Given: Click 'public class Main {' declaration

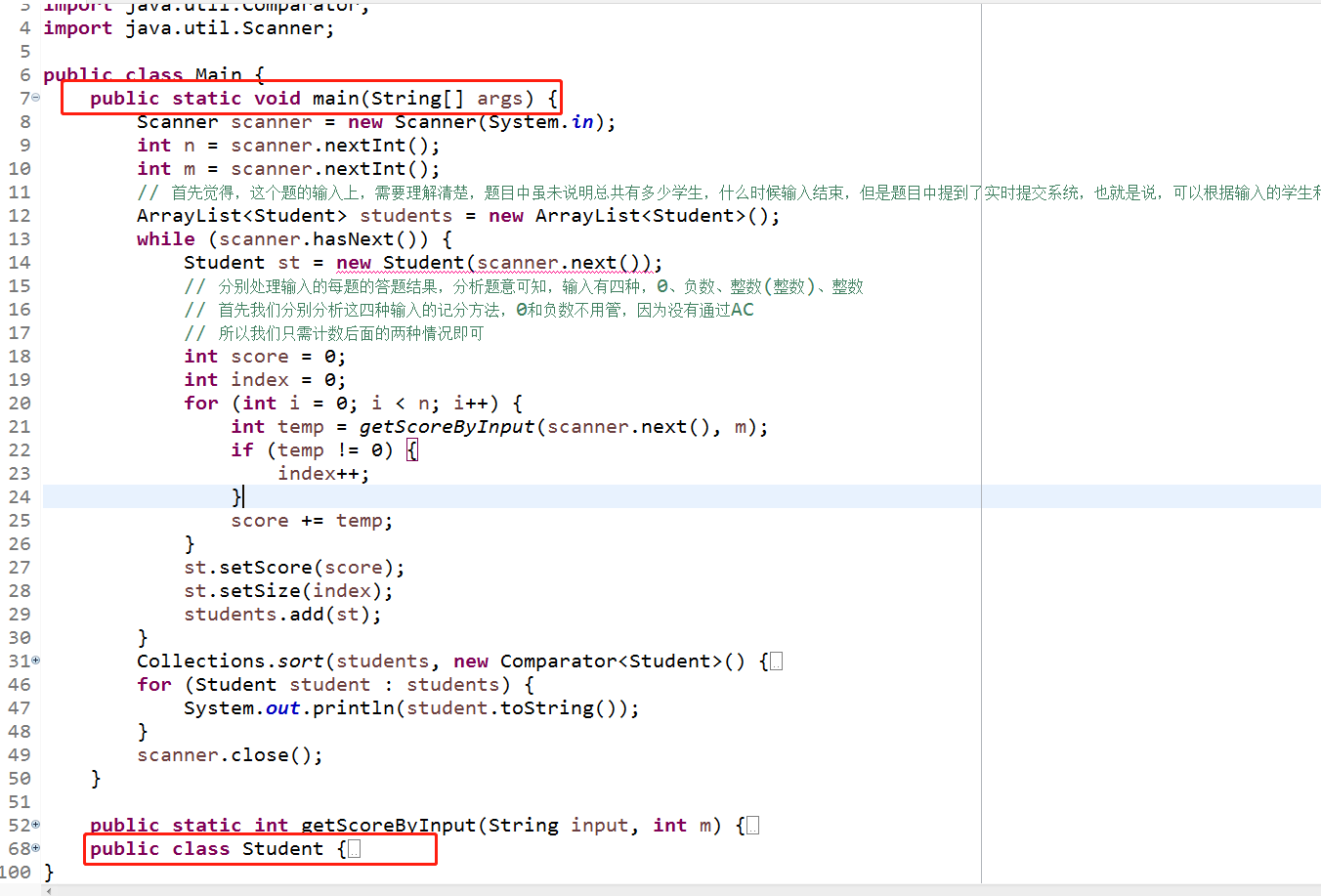Looking at the screenshot, I should tap(153, 75).
